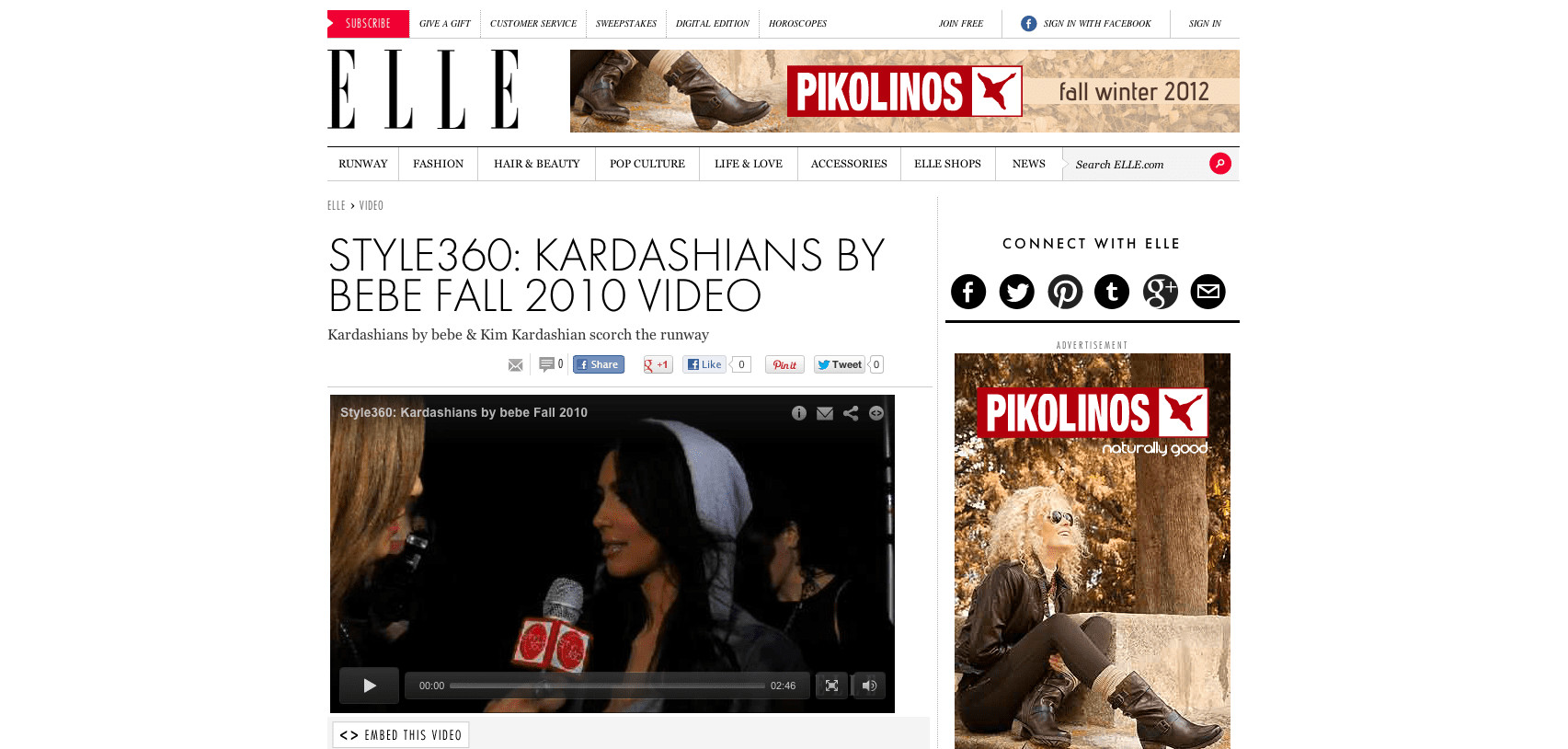Image resolution: width=1568 pixels, height=749 pixels.
Task: Open the Runway section
Action: pyautogui.click(x=363, y=164)
